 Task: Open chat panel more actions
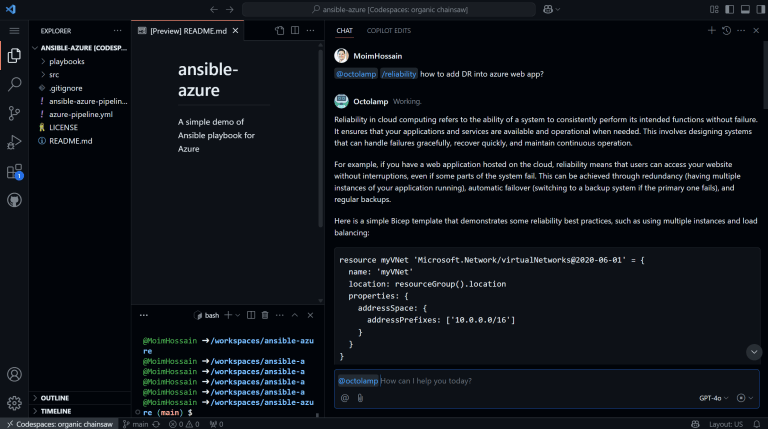tap(741, 30)
